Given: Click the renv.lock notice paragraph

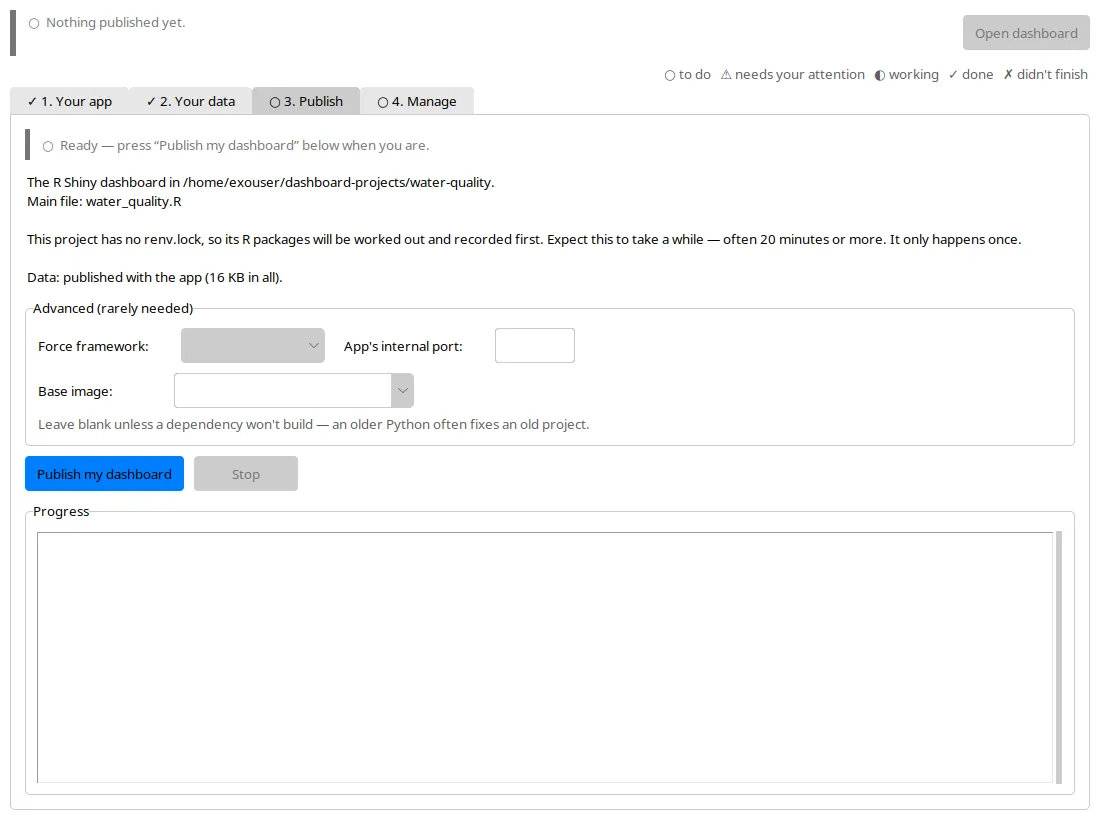Looking at the screenshot, I should [x=524, y=239].
